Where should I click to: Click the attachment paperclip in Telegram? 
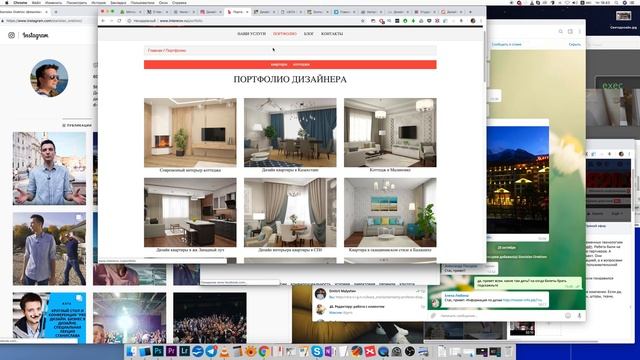(433, 316)
